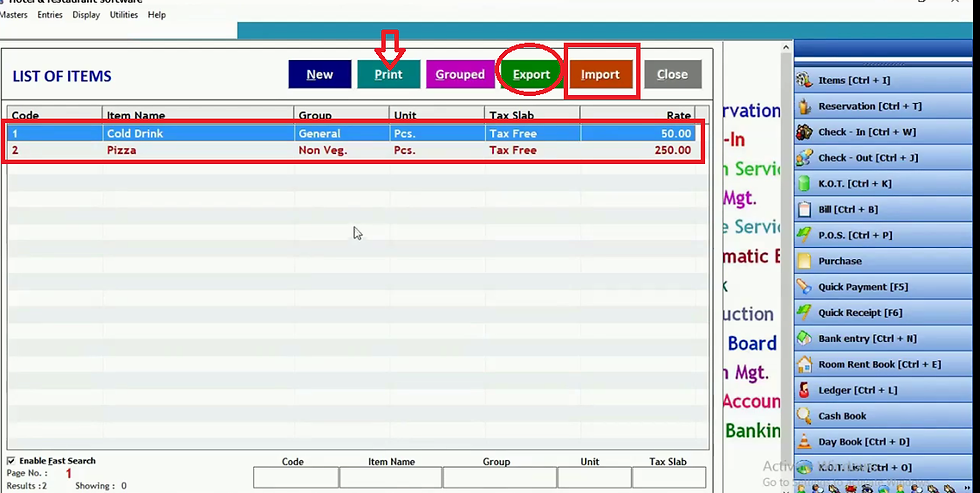Click the K.O.T. green cylinder icon
The height and width of the screenshot is (493, 980).
(x=804, y=184)
